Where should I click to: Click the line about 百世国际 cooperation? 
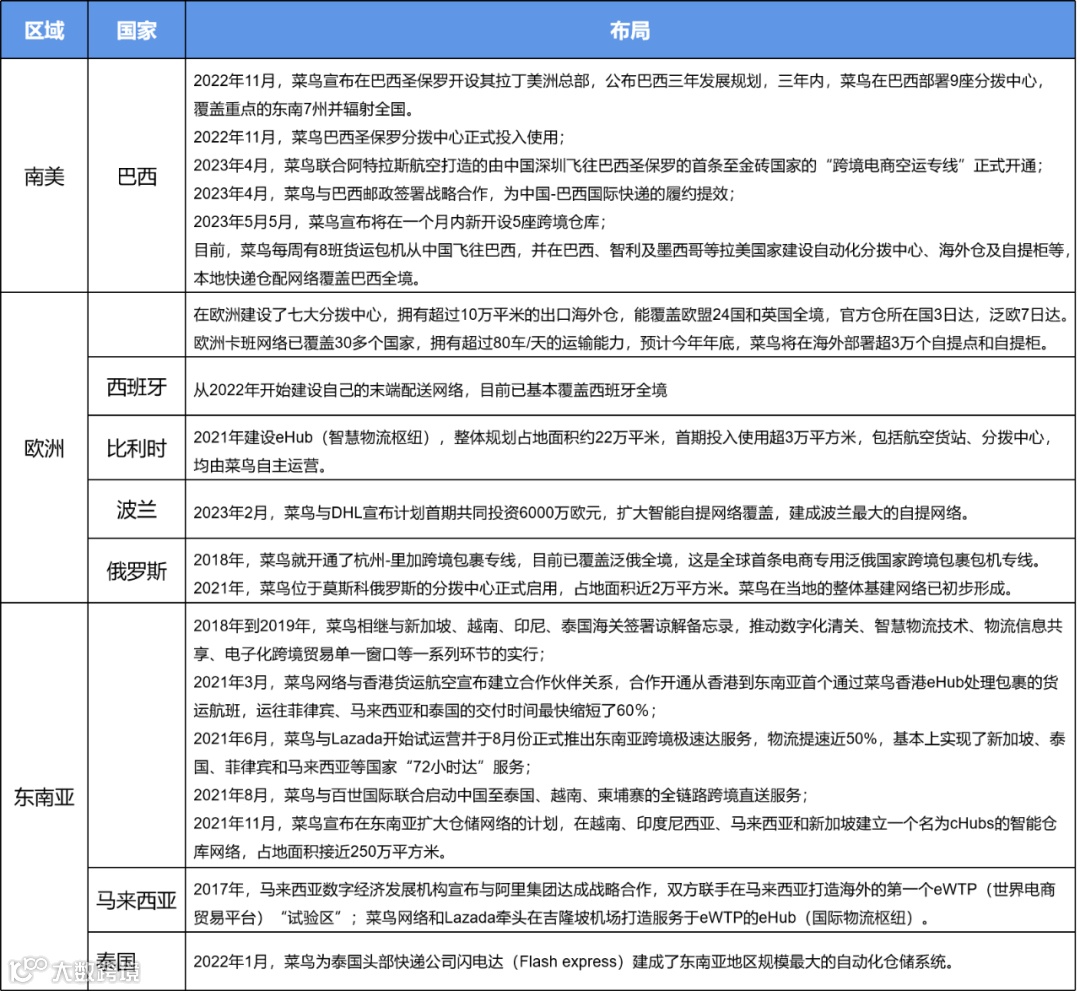[x=501, y=795]
